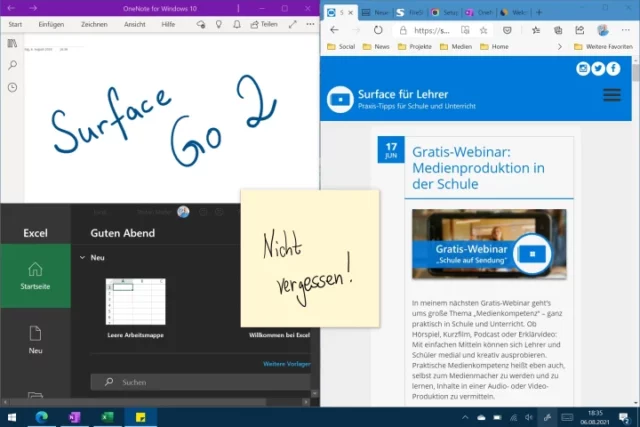
Task: Click the Surface für Lehrer site title
Action: click(x=403, y=94)
